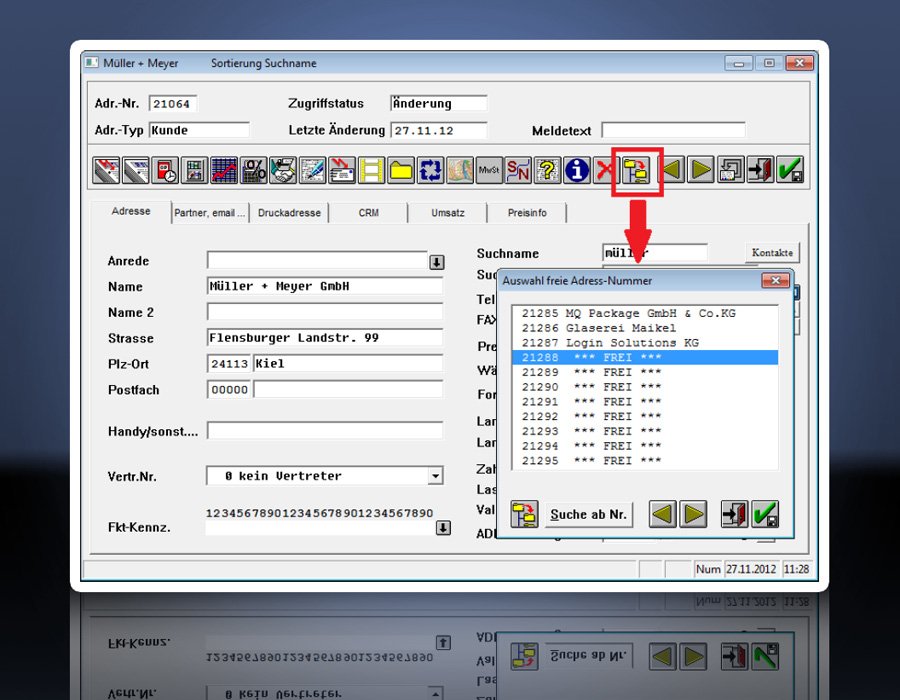Open the Umsatz tab
The height and width of the screenshot is (700, 900).
(448, 213)
